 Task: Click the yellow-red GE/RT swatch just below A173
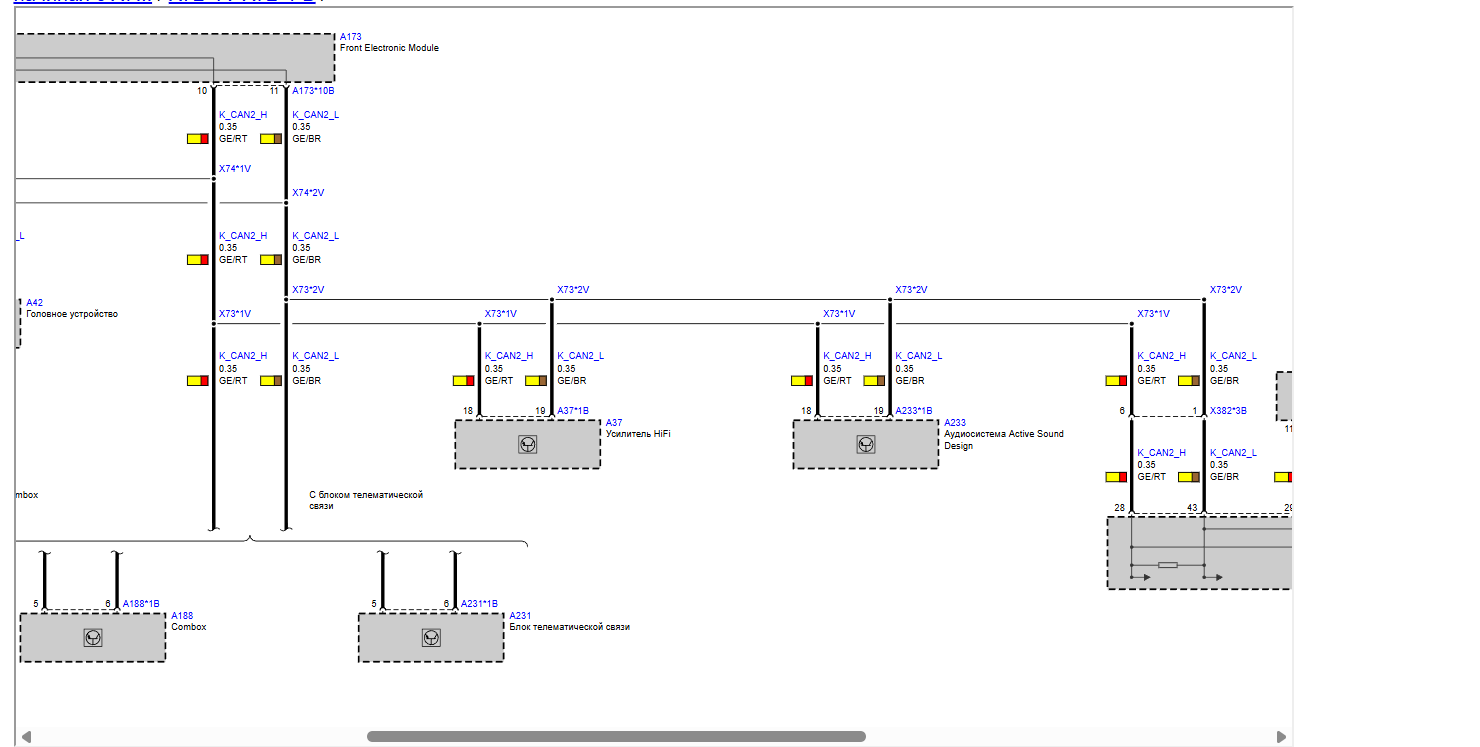click(x=197, y=139)
